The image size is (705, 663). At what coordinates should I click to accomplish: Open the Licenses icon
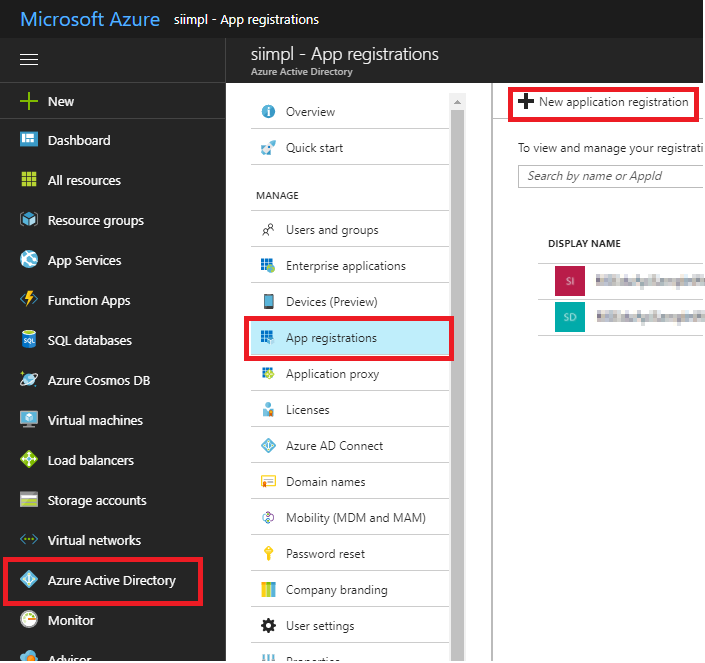tap(268, 409)
